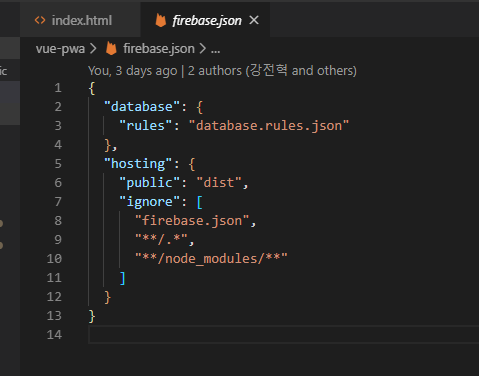The height and width of the screenshot is (376, 479).
Task: Click the HTML icon on the index.html tab
Action: point(40,20)
